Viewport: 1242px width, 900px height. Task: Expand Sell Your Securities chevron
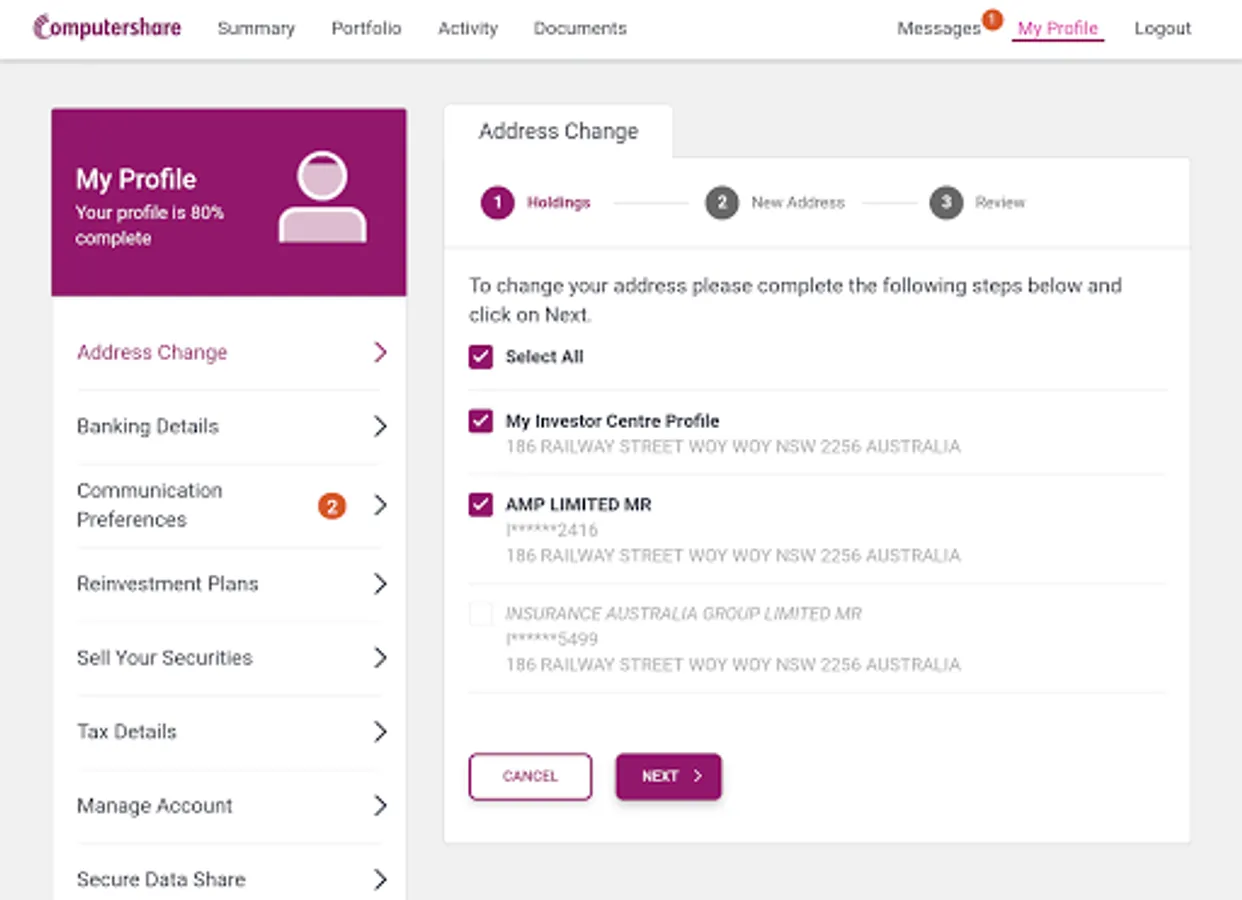pyautogui.click(x=380, y=658)
